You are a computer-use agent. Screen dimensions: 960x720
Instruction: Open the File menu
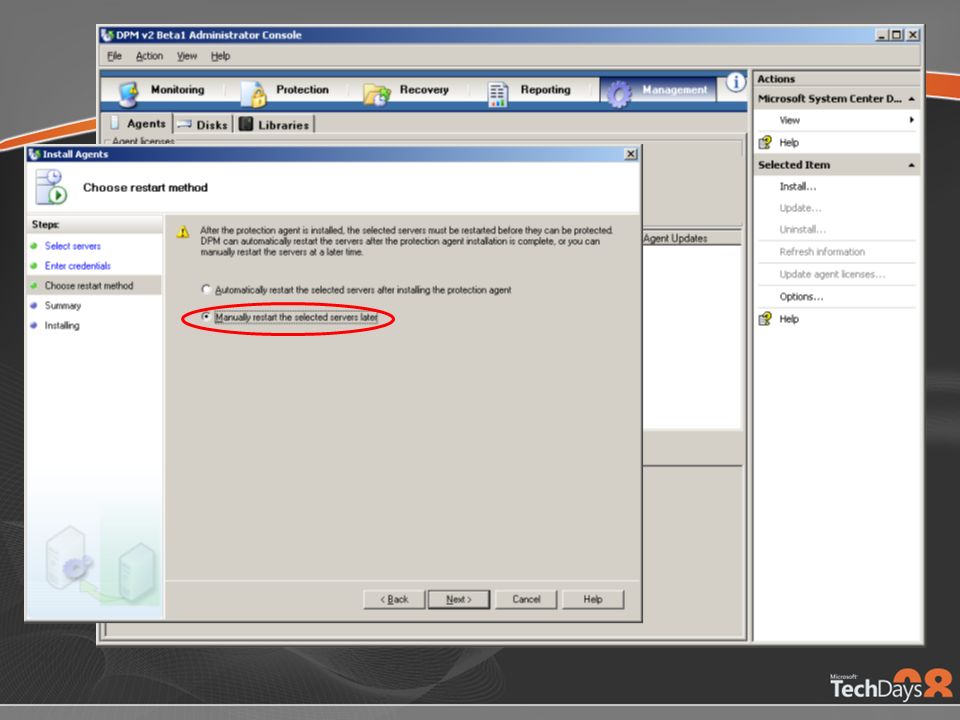(114, 56)
